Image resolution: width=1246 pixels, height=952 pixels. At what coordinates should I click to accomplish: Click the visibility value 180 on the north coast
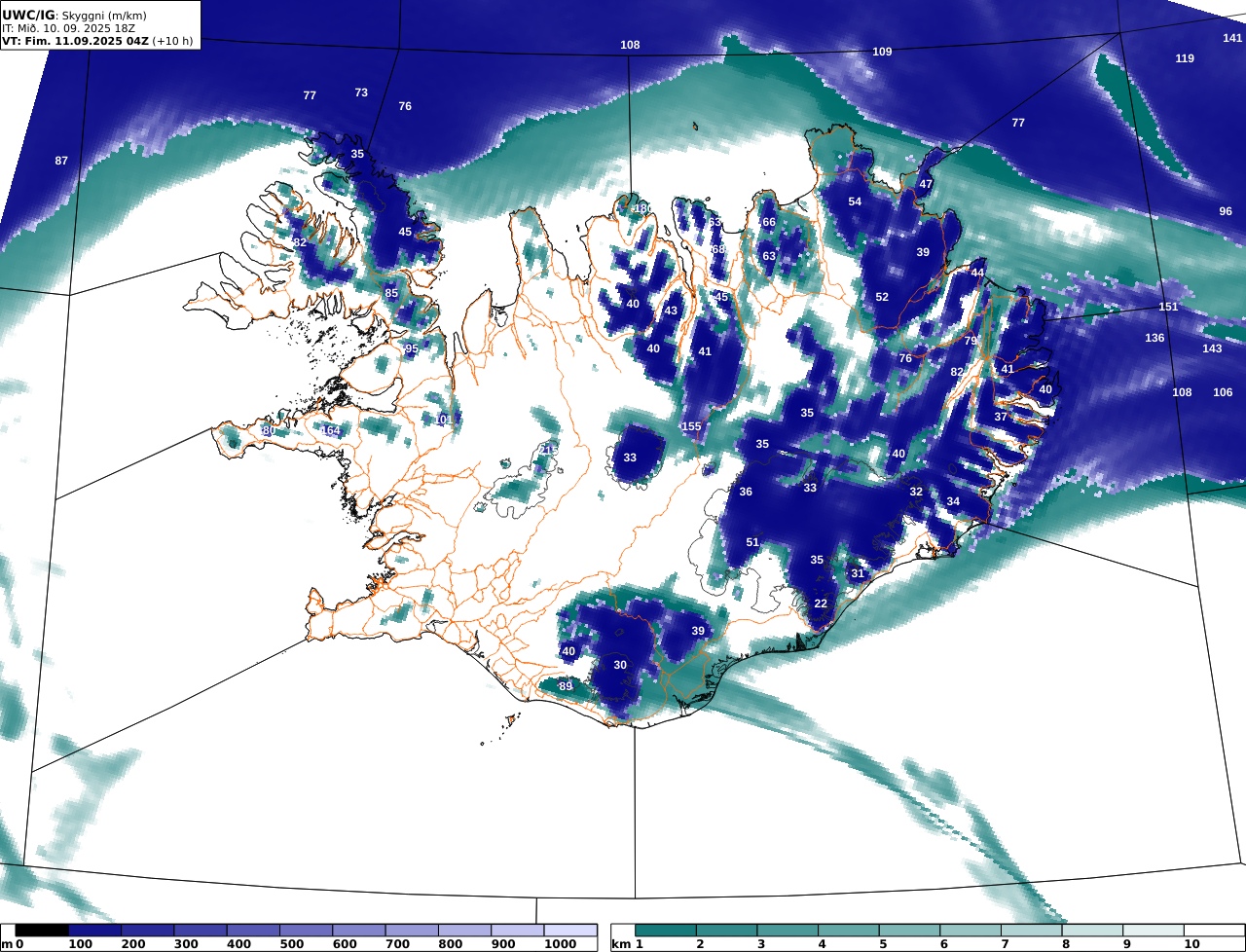pyautogui.click(x=643, y=208)
